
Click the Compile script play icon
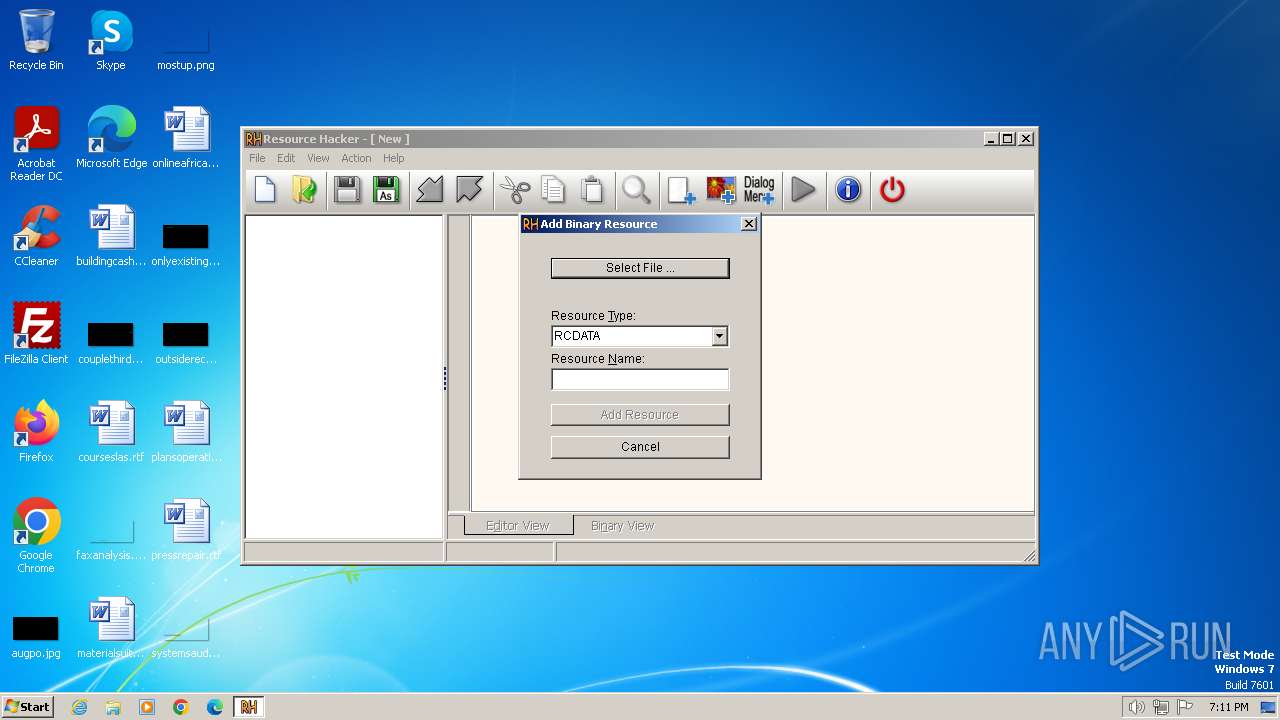pos(803,189)
